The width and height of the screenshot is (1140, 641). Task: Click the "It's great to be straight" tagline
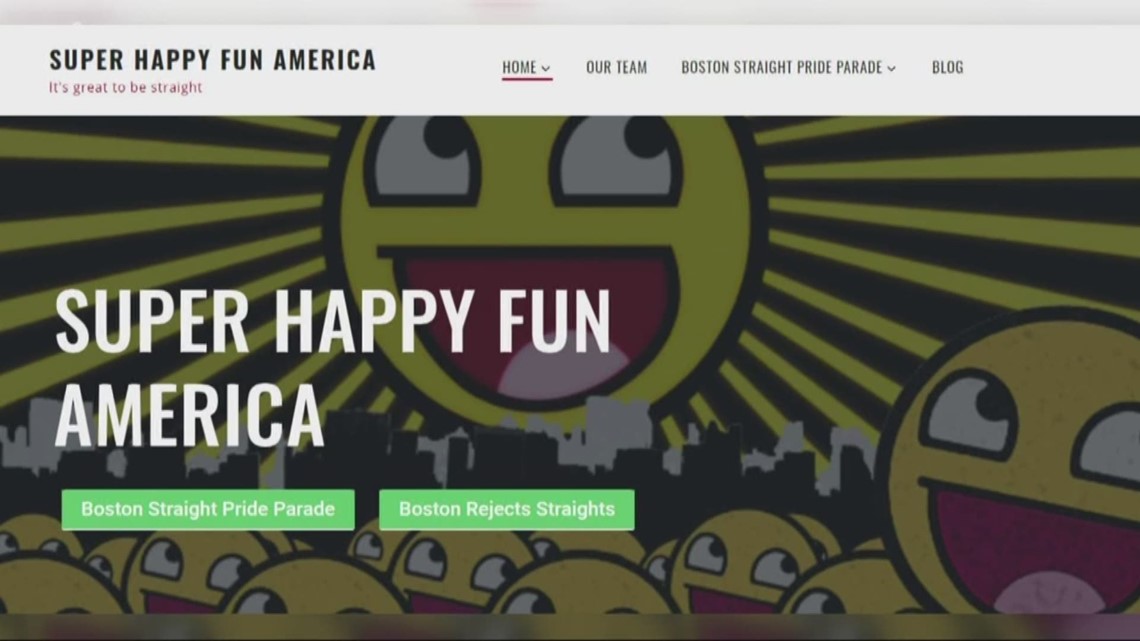point(126,87)
